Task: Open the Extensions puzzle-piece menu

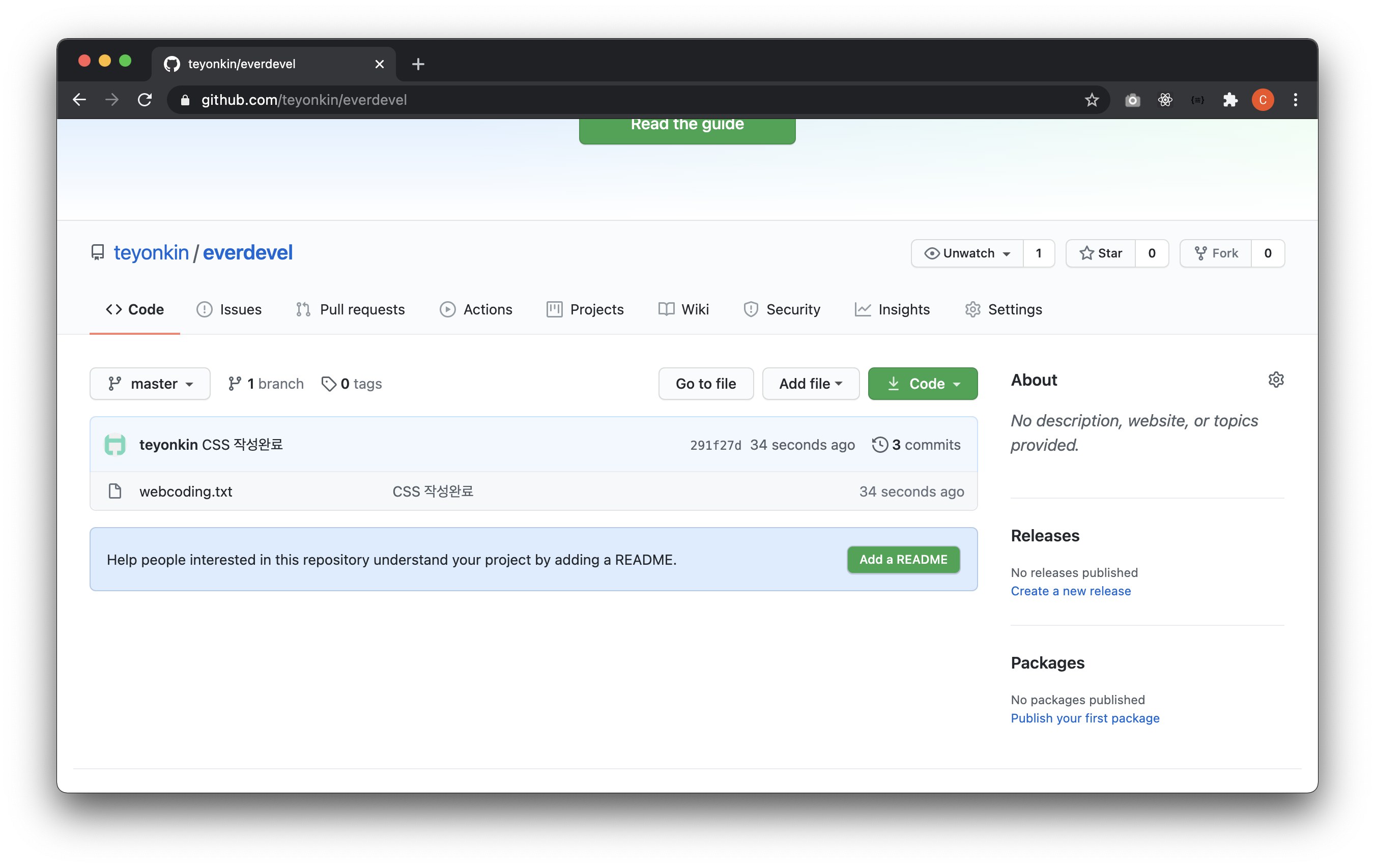Action: [x=1230, y=100]
